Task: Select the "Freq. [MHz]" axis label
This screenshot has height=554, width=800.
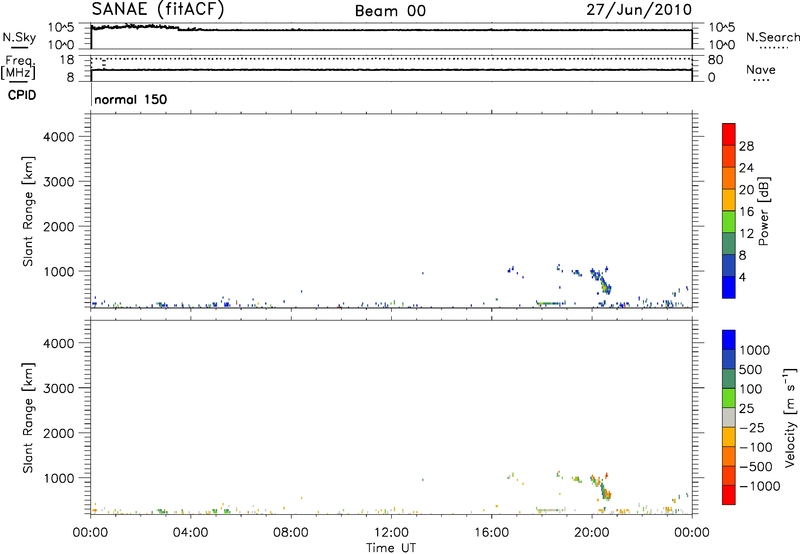Action: 19,67
